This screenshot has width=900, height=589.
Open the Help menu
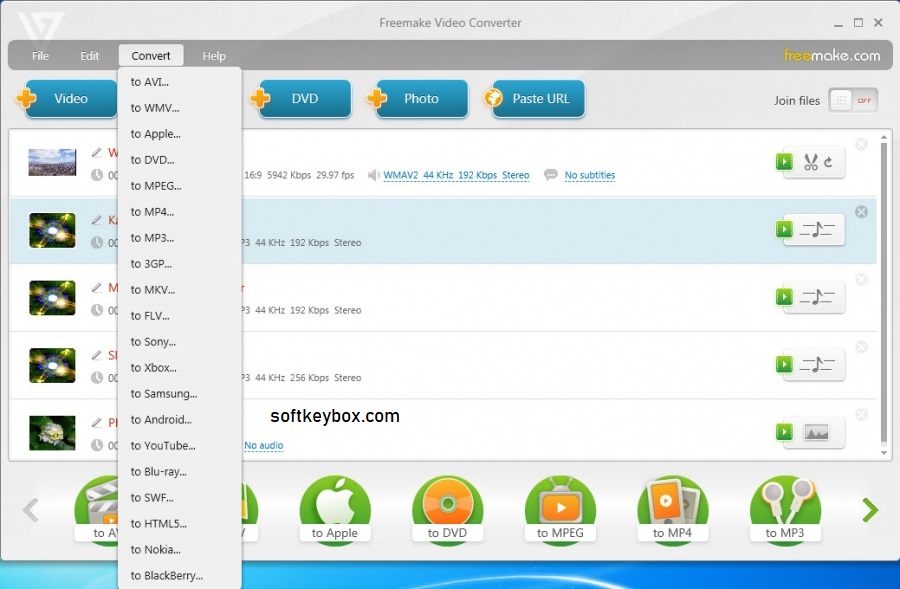pos(213,55)
